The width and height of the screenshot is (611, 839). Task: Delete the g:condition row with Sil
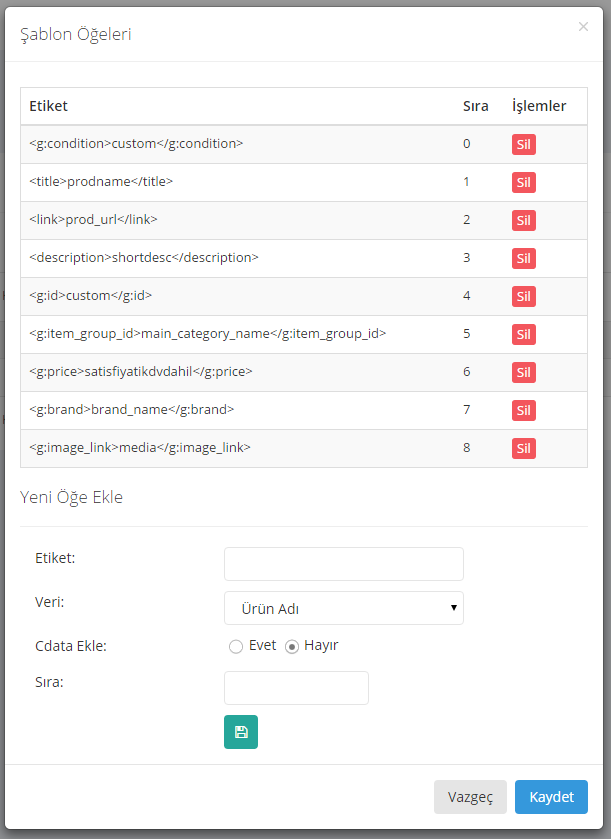[x=524, y=144]
